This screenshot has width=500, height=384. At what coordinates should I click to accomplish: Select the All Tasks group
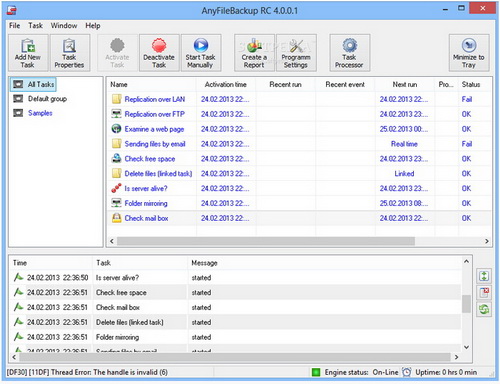pos(34,84)
